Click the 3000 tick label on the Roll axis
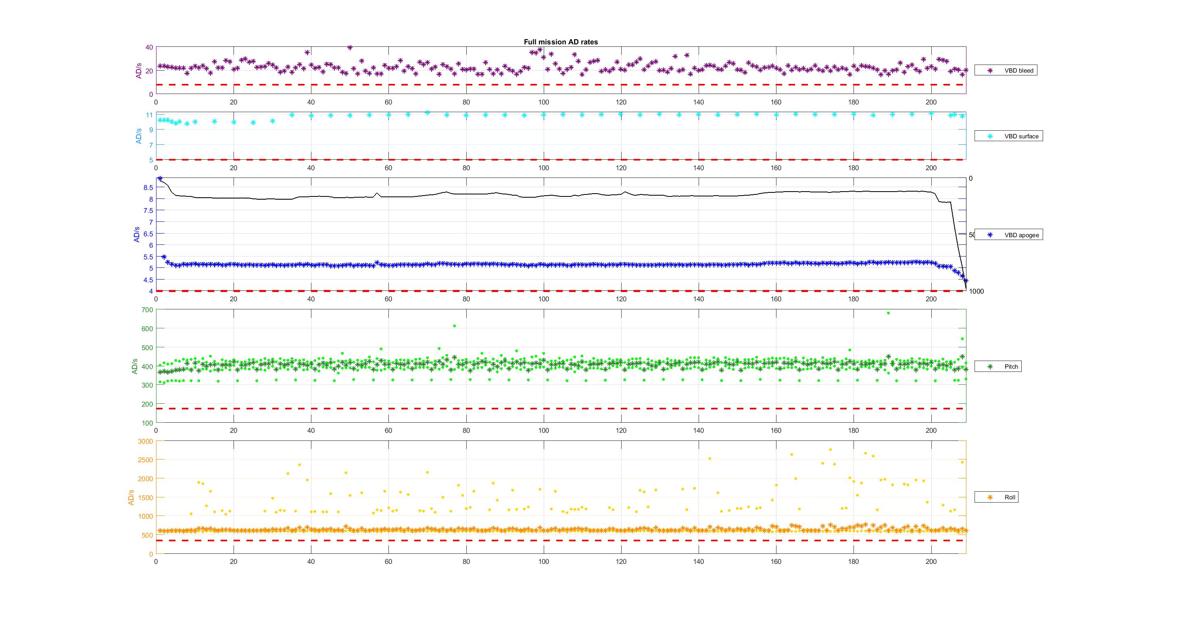This screenshot has width=1200, height=622. point(145,441)
